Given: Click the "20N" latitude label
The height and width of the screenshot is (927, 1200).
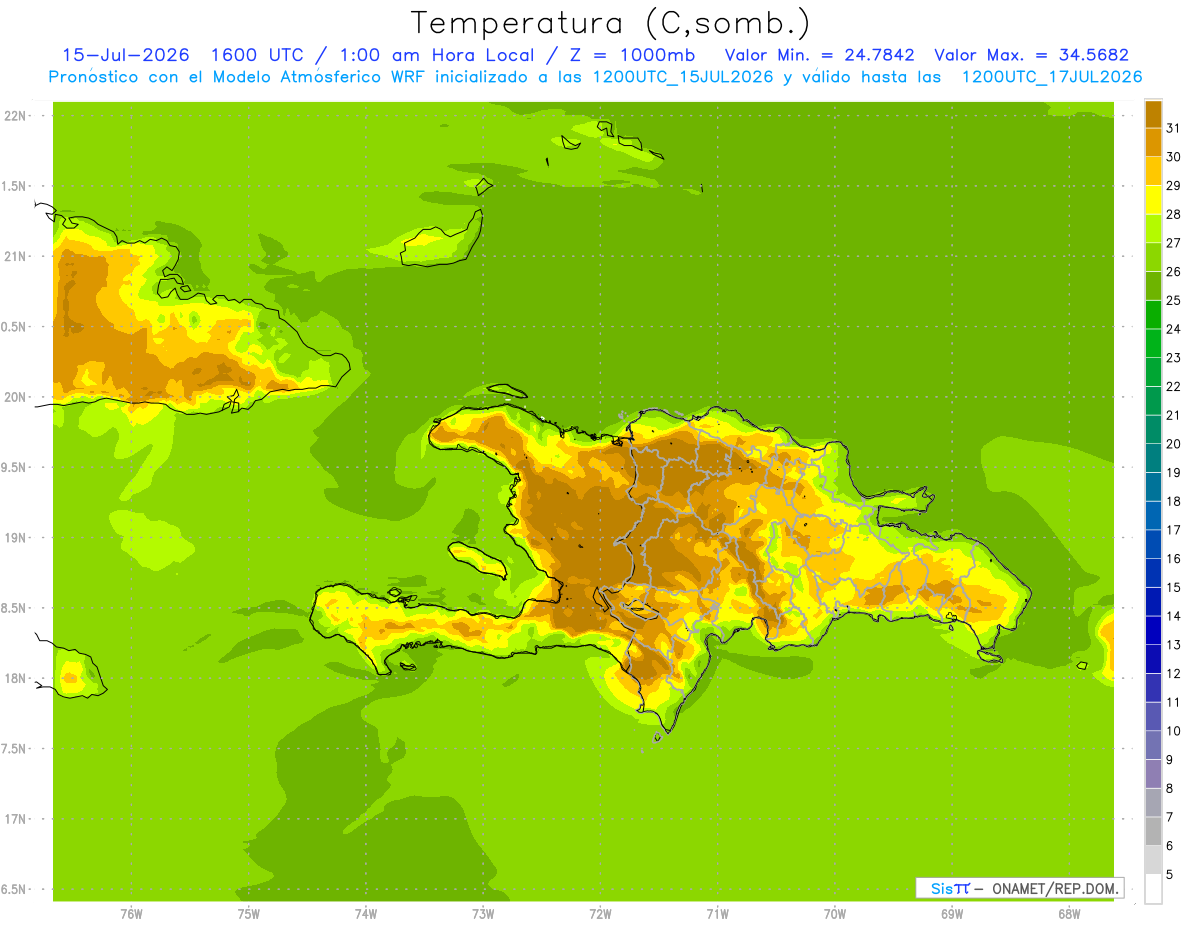Looking at the screenshot, I should pos(17,397).
